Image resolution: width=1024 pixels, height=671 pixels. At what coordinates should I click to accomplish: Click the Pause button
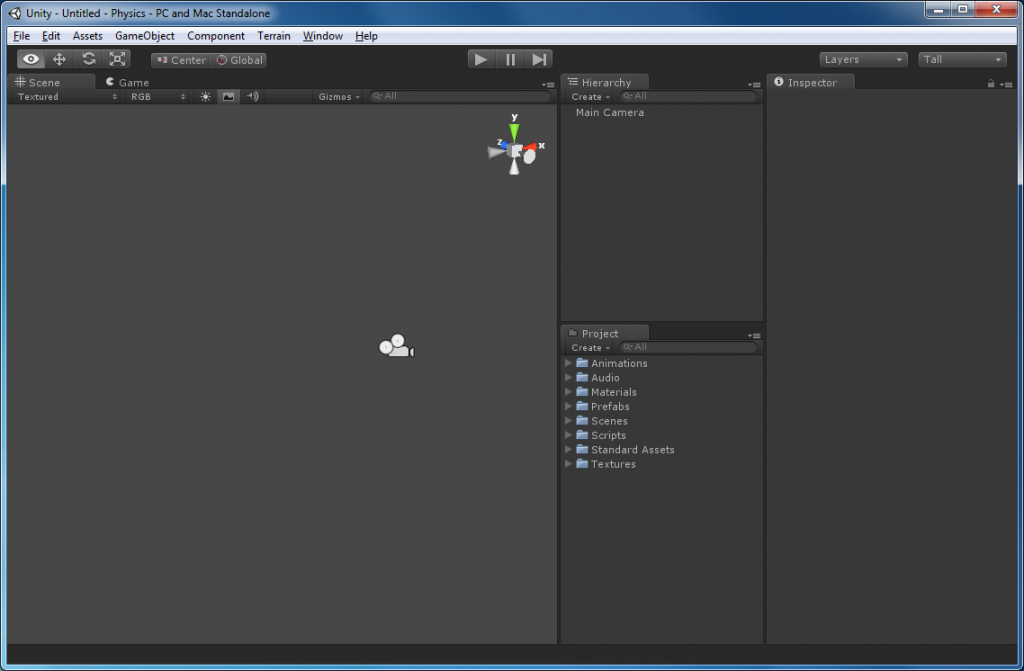[x=510, y=59]
